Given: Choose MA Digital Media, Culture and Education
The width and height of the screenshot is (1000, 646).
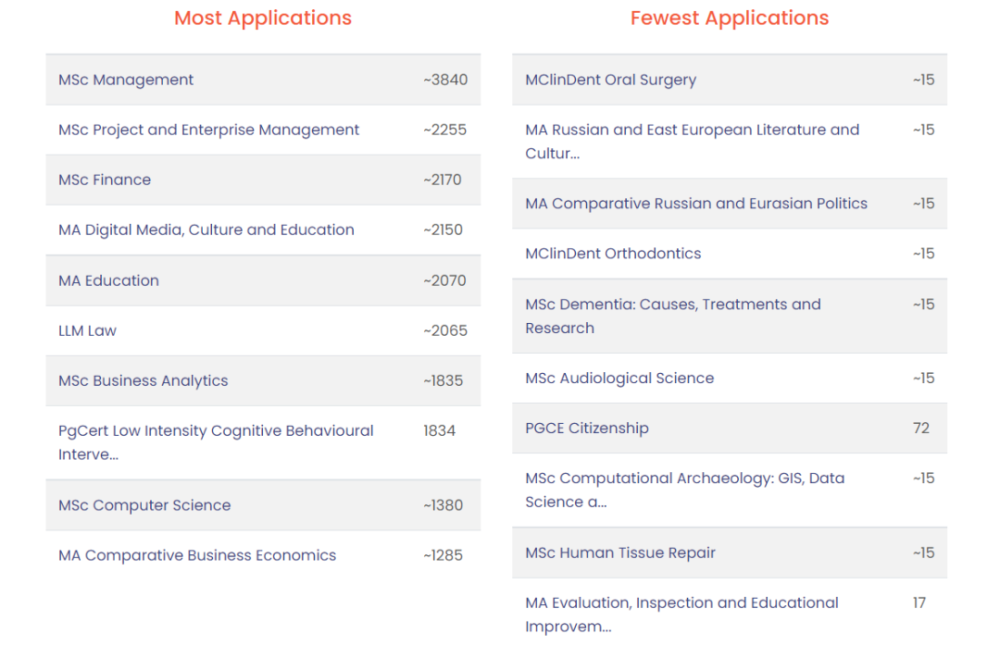Looking at the screenshot, I should click(206, 230).
